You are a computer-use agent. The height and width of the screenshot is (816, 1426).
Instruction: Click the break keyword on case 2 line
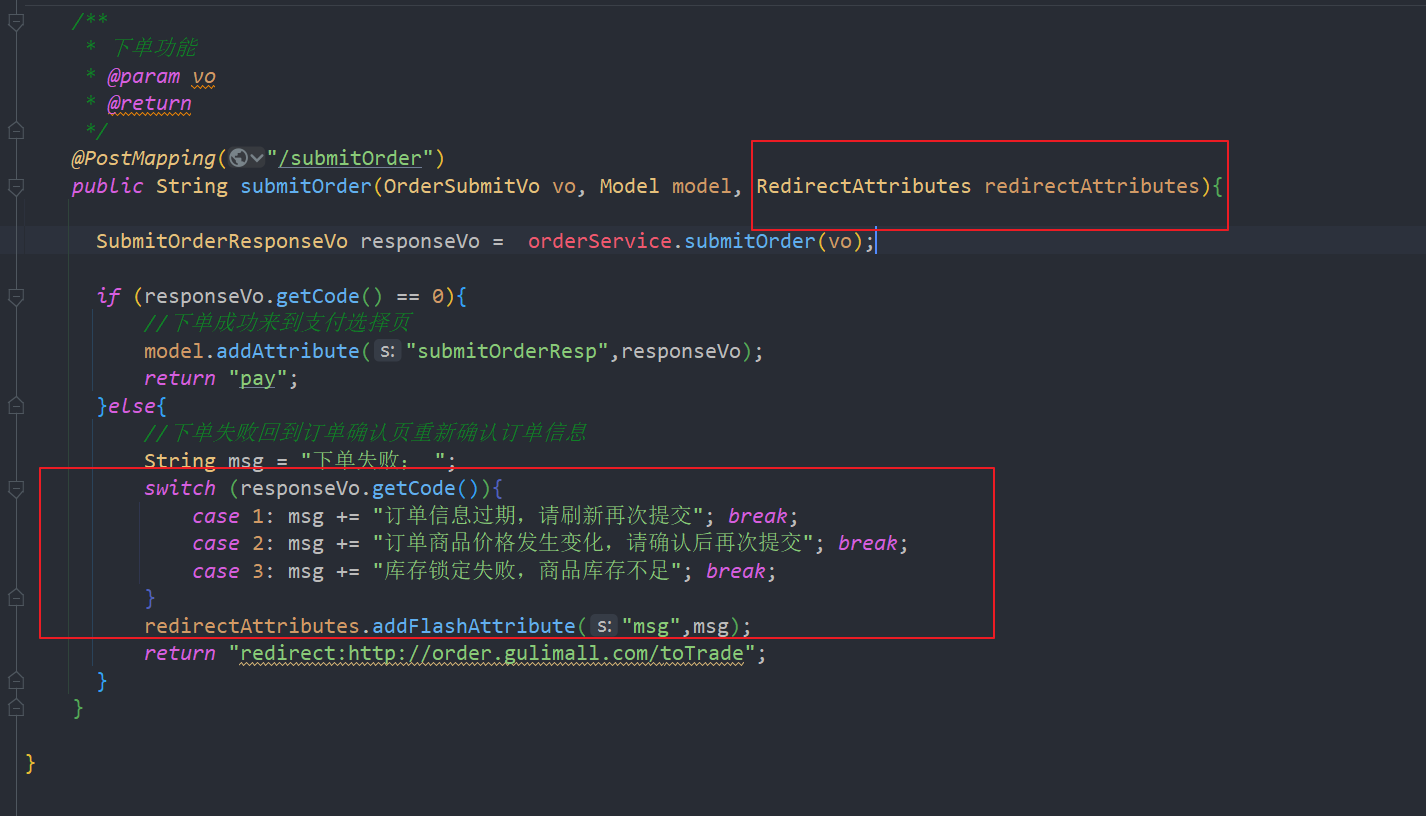[x=867, y=543]
